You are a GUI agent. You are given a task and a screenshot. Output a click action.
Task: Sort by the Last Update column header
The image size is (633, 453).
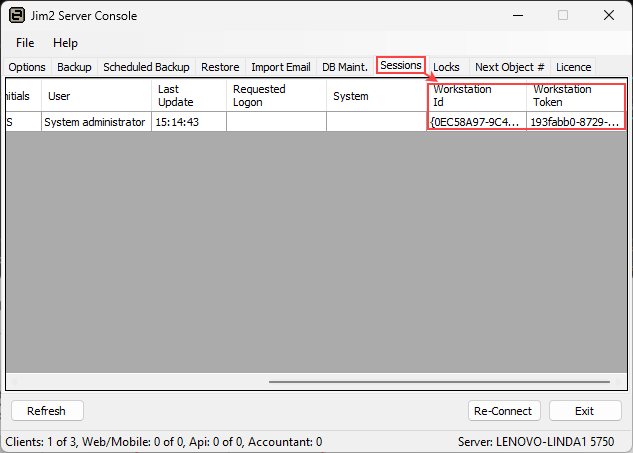pos(189,96)
